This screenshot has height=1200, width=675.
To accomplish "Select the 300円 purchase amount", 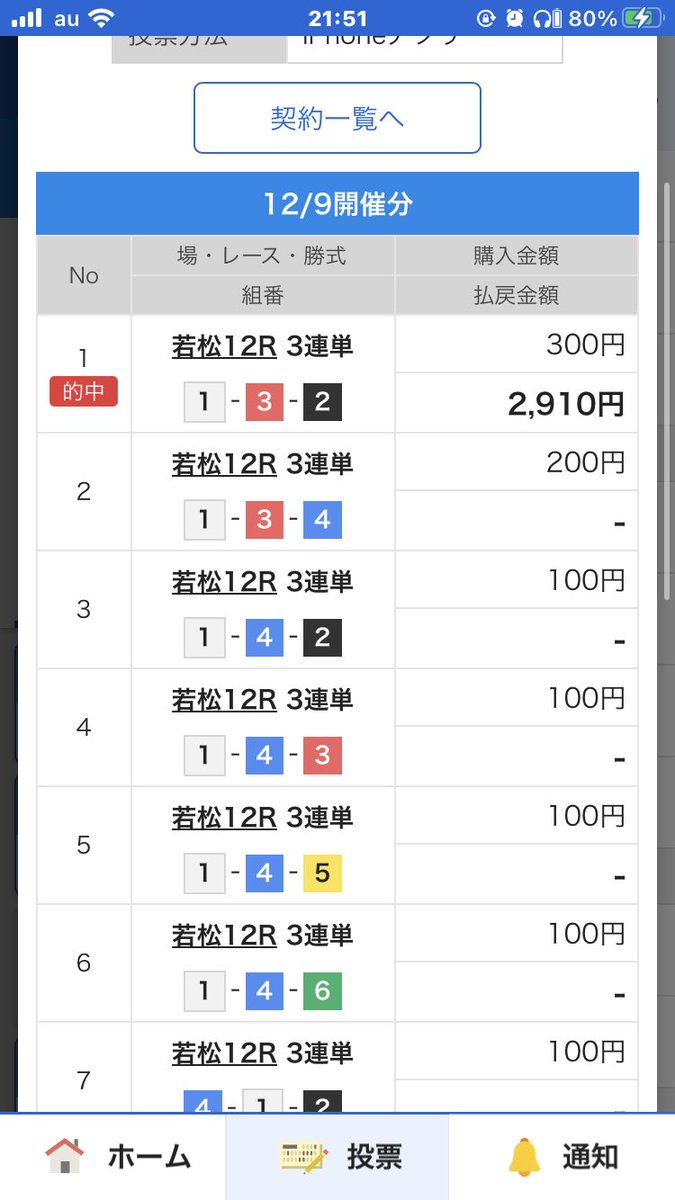I will click(x=586, y=346).
